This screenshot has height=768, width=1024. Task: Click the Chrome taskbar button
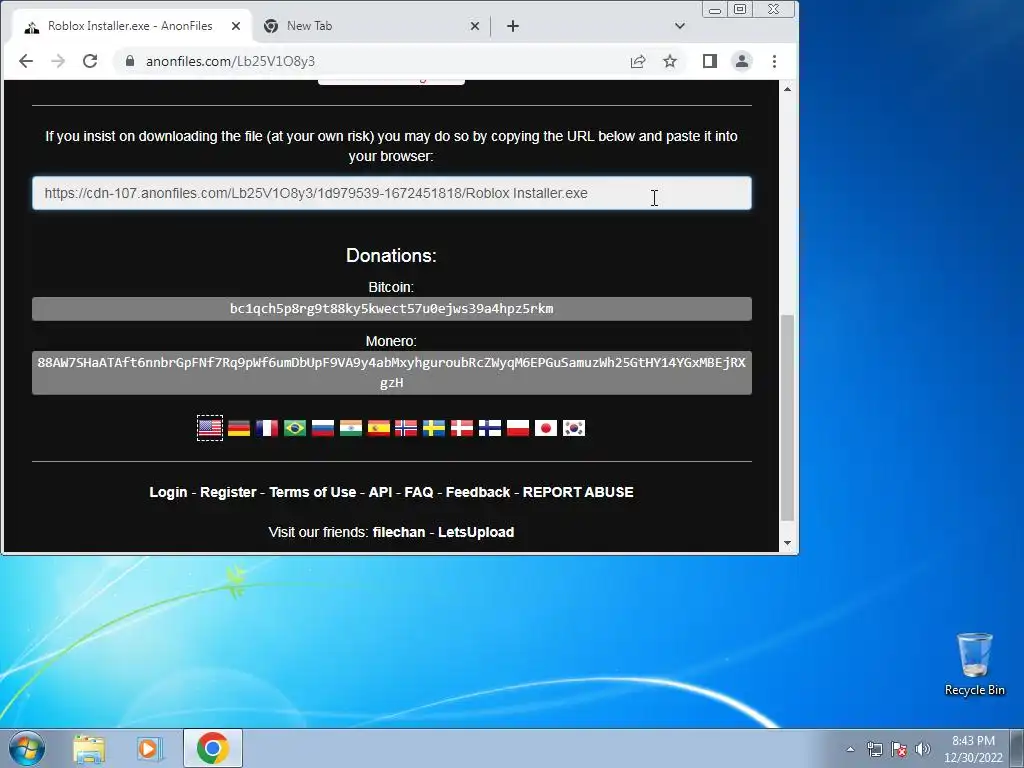coord(212,748)
